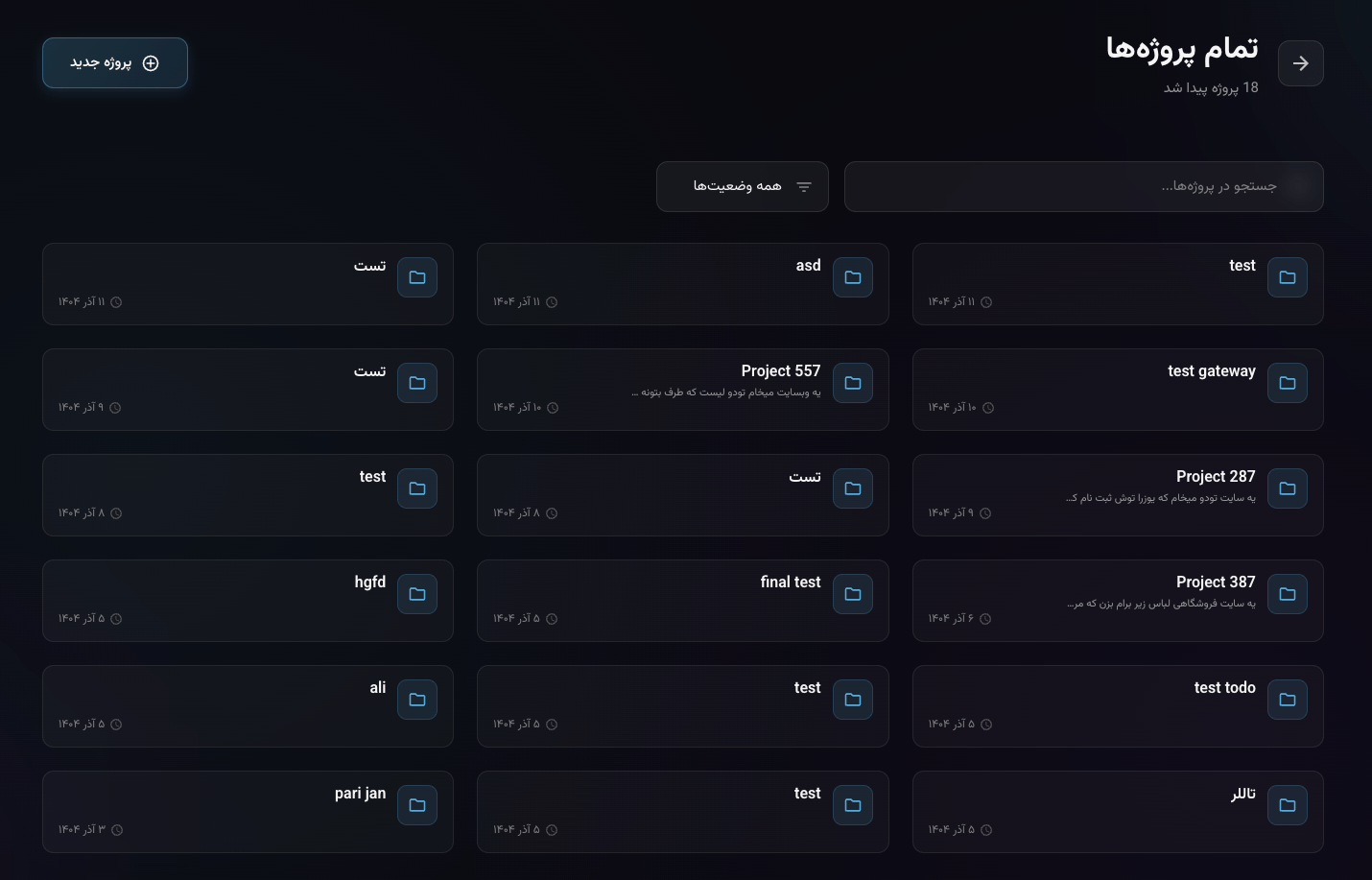The height and width of the screenshot is (880, 1372).
Task: Open the asd project title
Action: (x=808, y=266)
